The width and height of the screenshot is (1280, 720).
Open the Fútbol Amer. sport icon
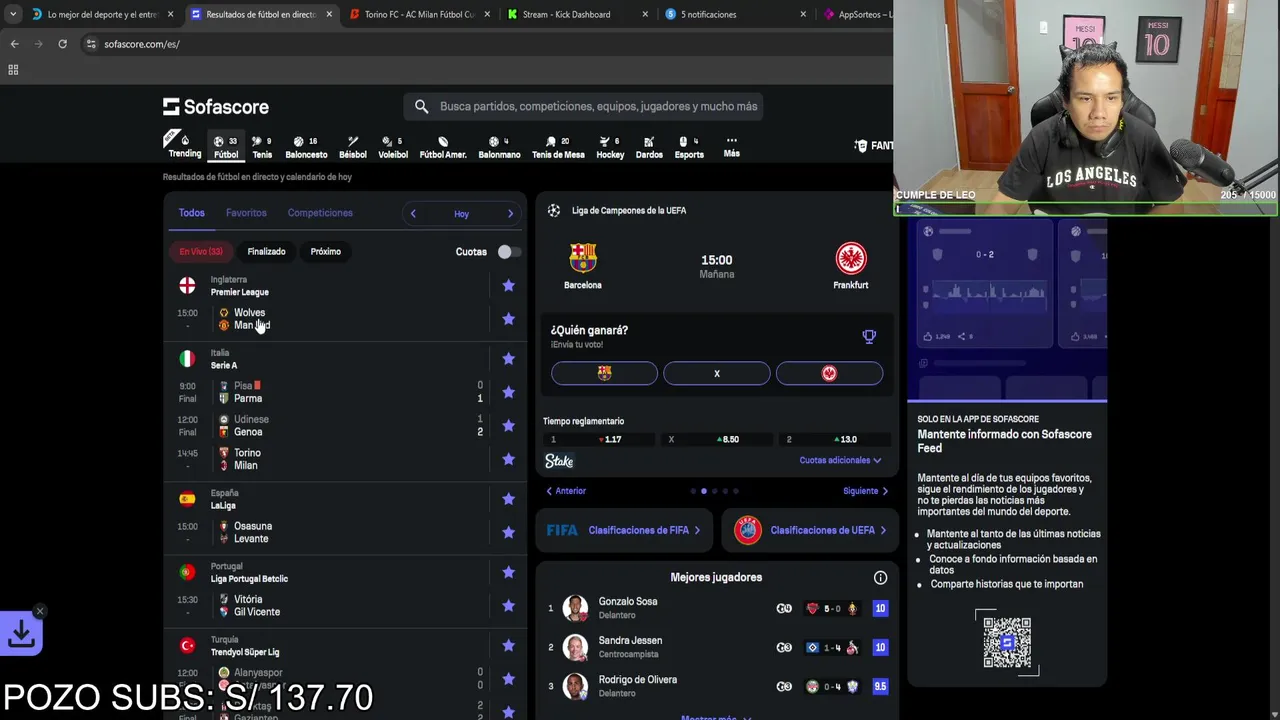point(443,146)
